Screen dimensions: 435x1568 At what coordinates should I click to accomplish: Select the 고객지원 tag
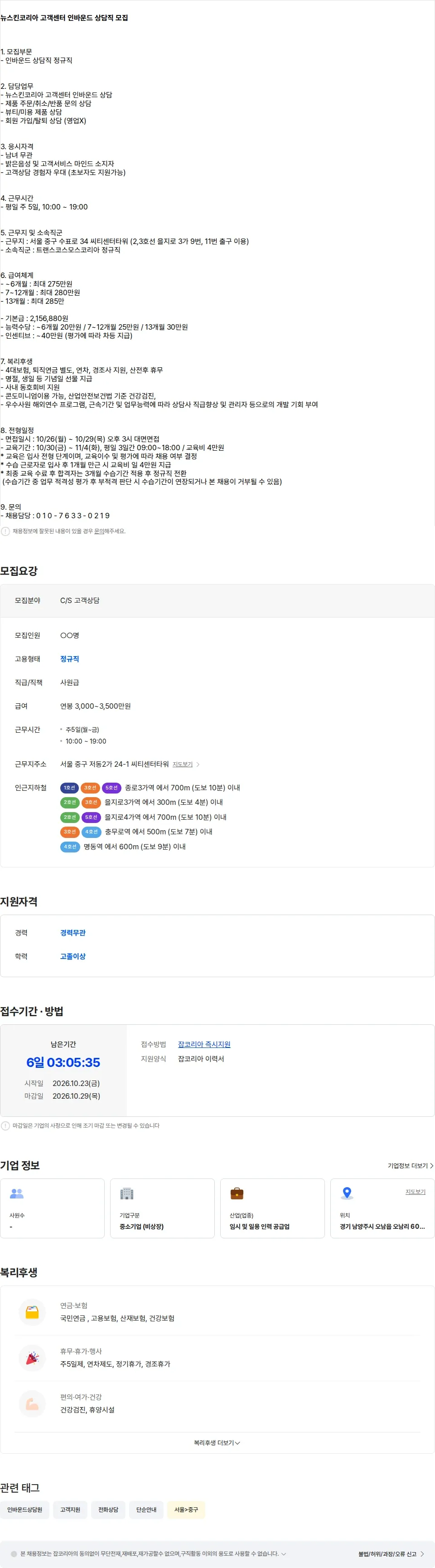70,1510
